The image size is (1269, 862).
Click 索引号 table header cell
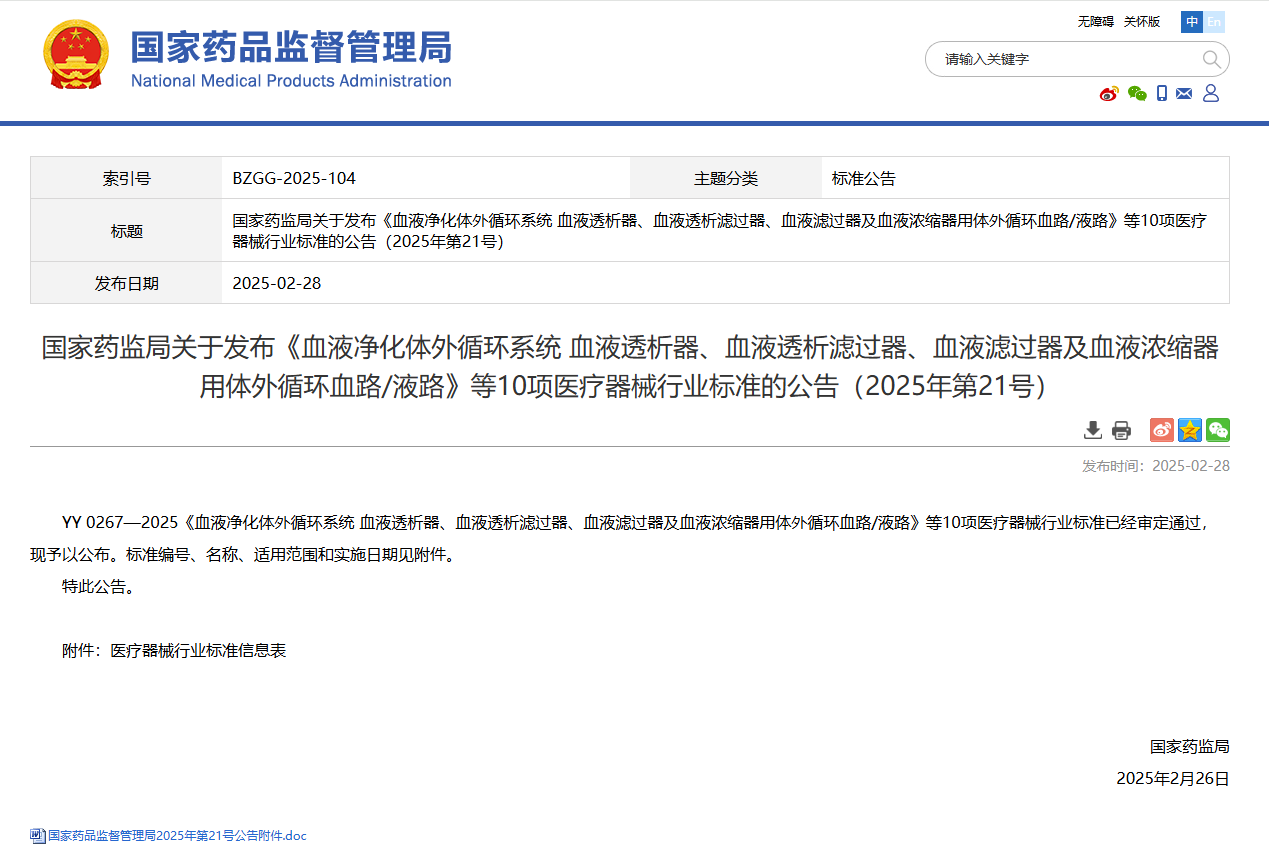(x=126, y=178)
